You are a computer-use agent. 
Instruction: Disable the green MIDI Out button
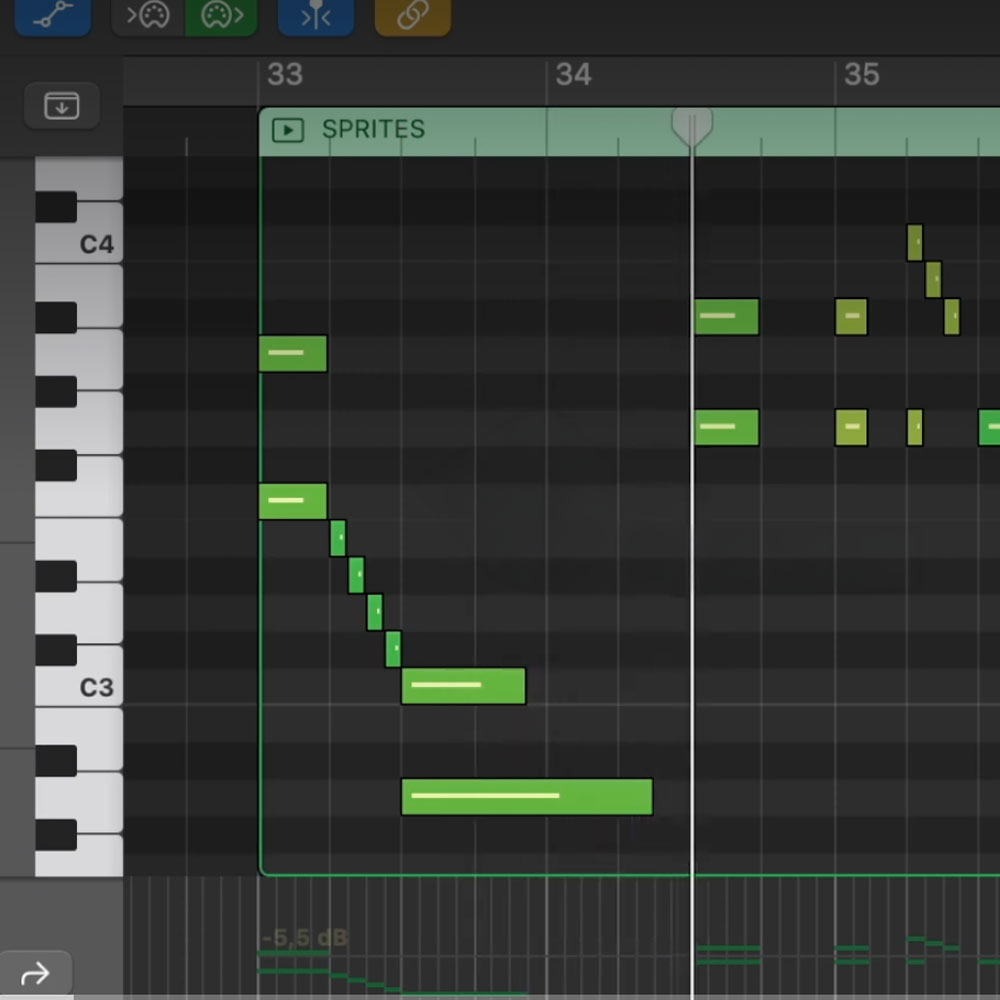pos(221,15)
